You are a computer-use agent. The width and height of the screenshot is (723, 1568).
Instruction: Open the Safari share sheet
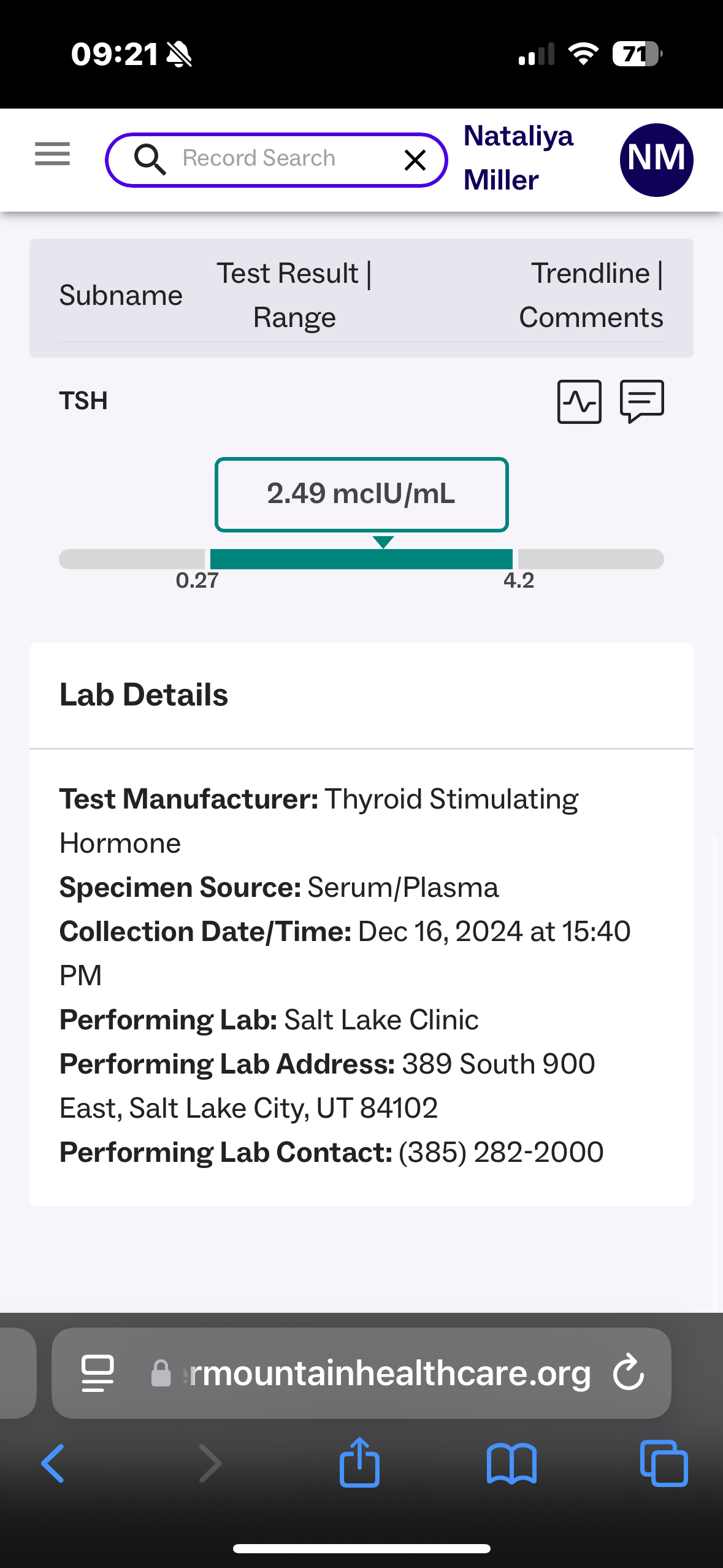coord(359,1464)
